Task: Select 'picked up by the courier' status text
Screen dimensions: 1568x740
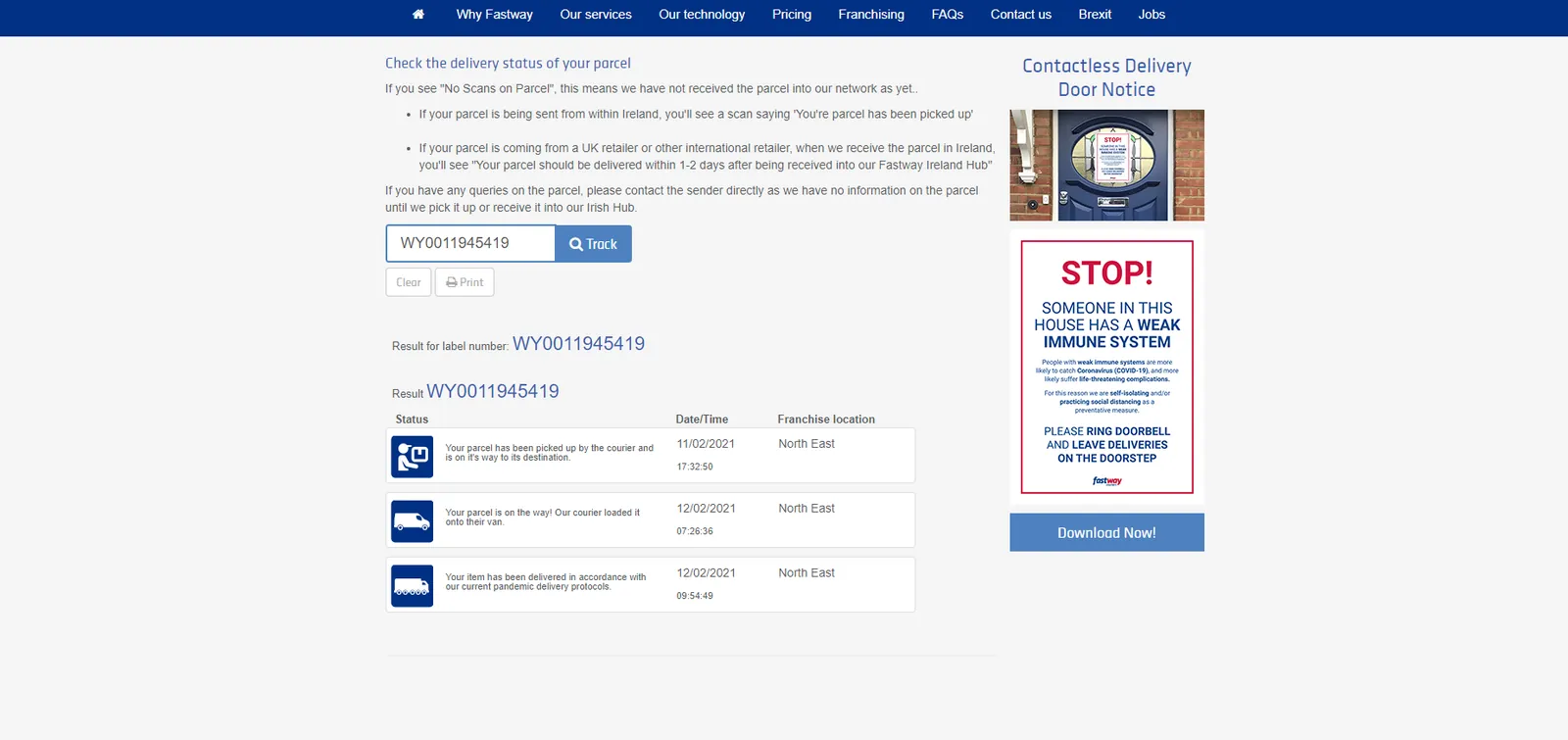Action: tap(549, 453)
